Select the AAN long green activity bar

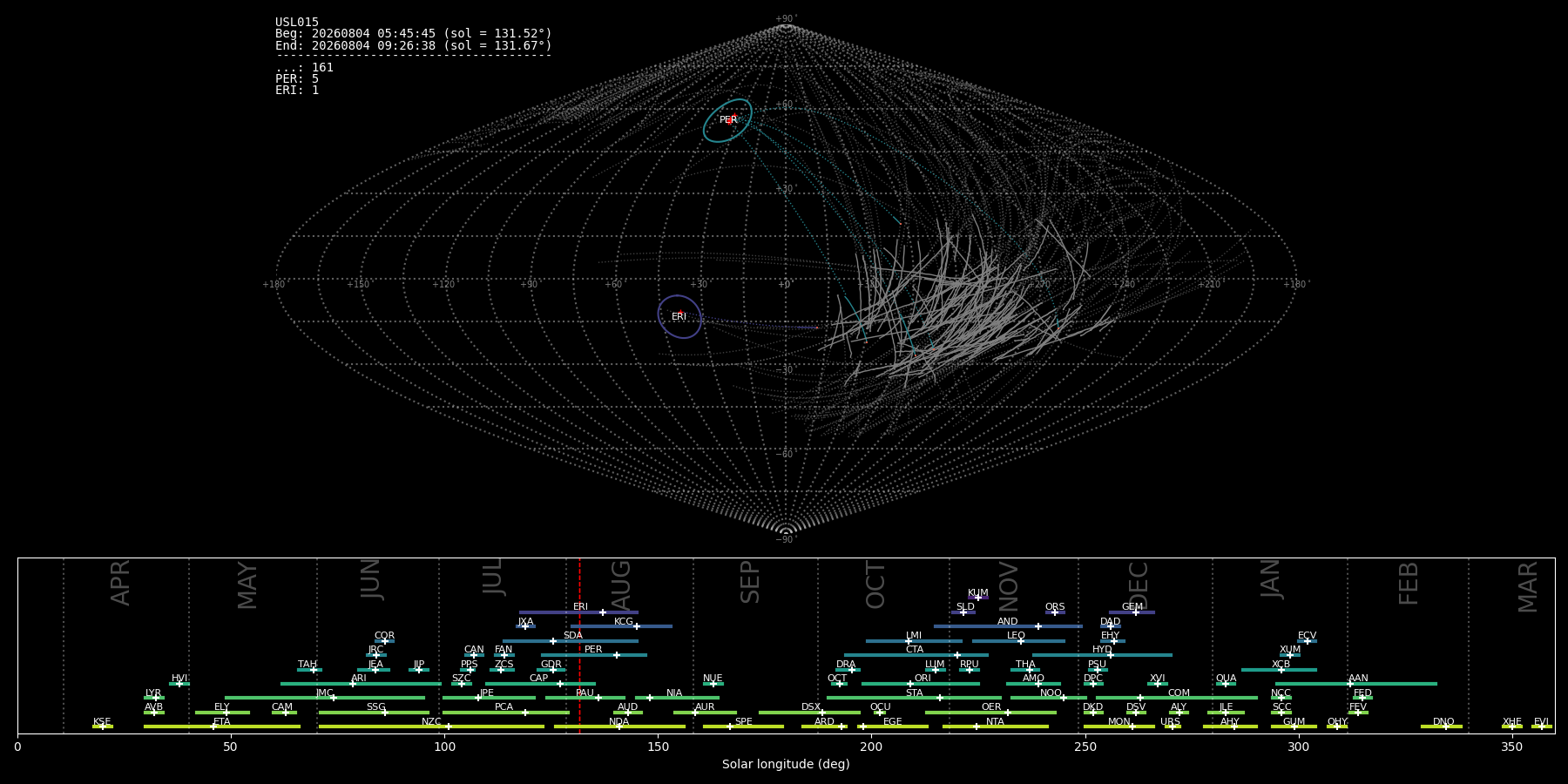(1356, 684)
